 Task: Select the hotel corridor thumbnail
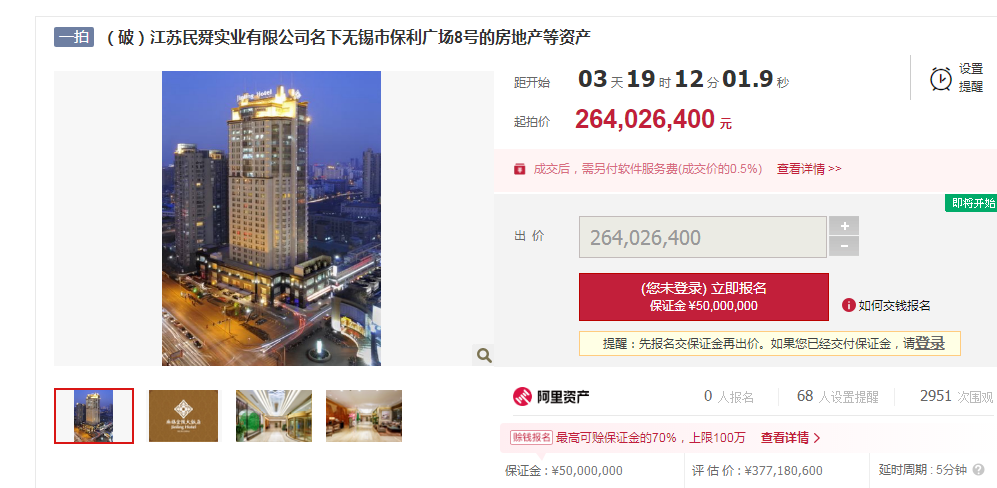pos(274,416)
